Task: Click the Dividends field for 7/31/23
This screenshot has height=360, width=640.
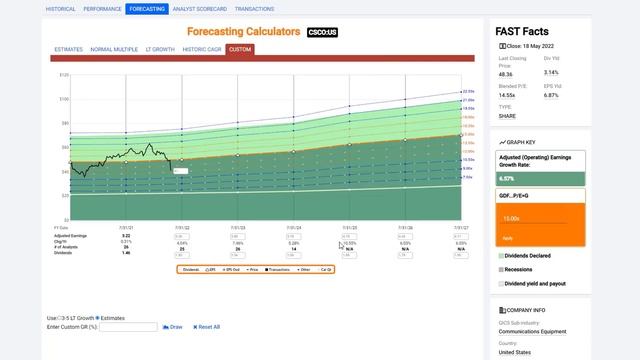Action: pos(238,255)
